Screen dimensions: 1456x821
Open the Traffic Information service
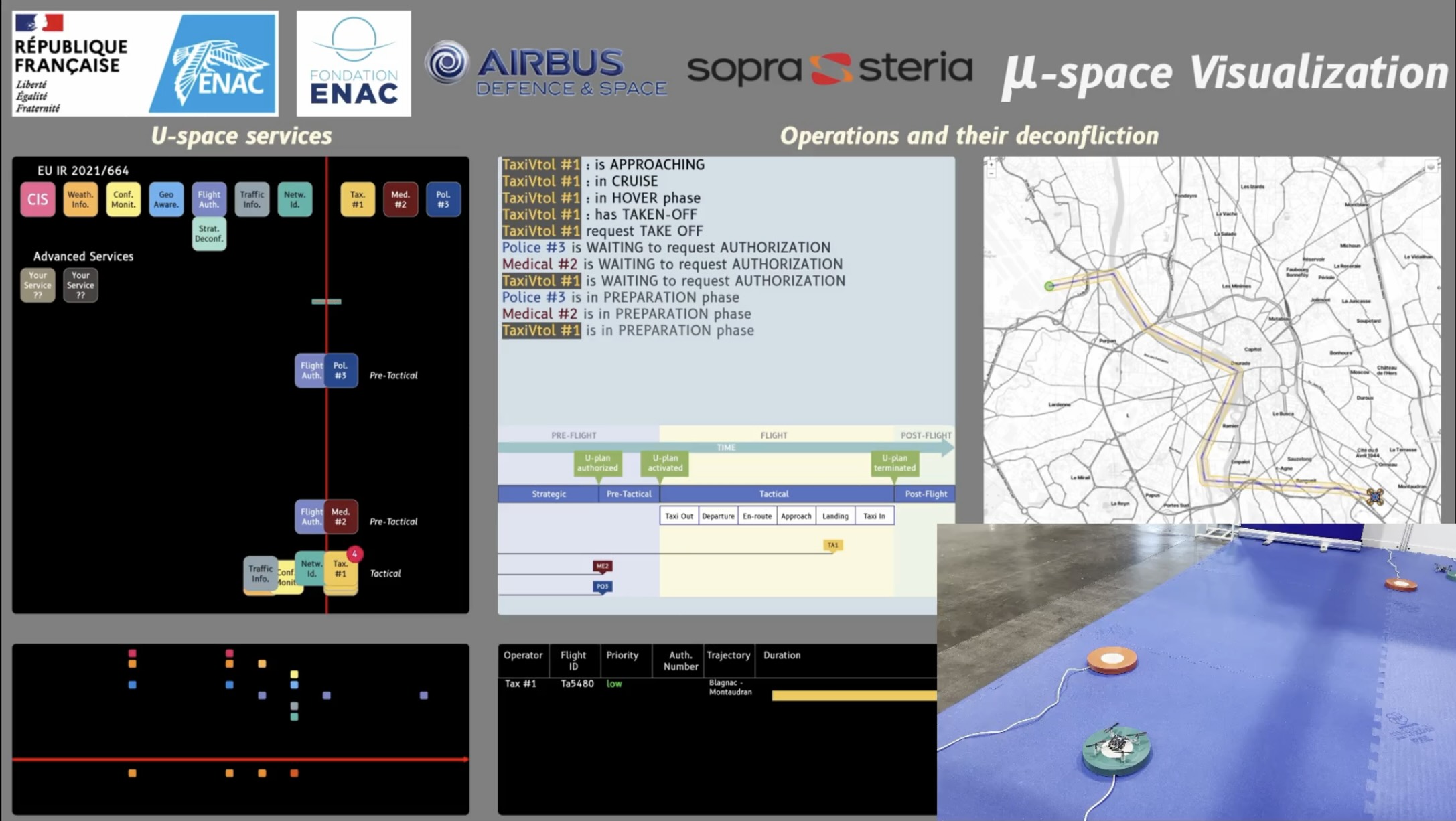(x=252, y=199)
